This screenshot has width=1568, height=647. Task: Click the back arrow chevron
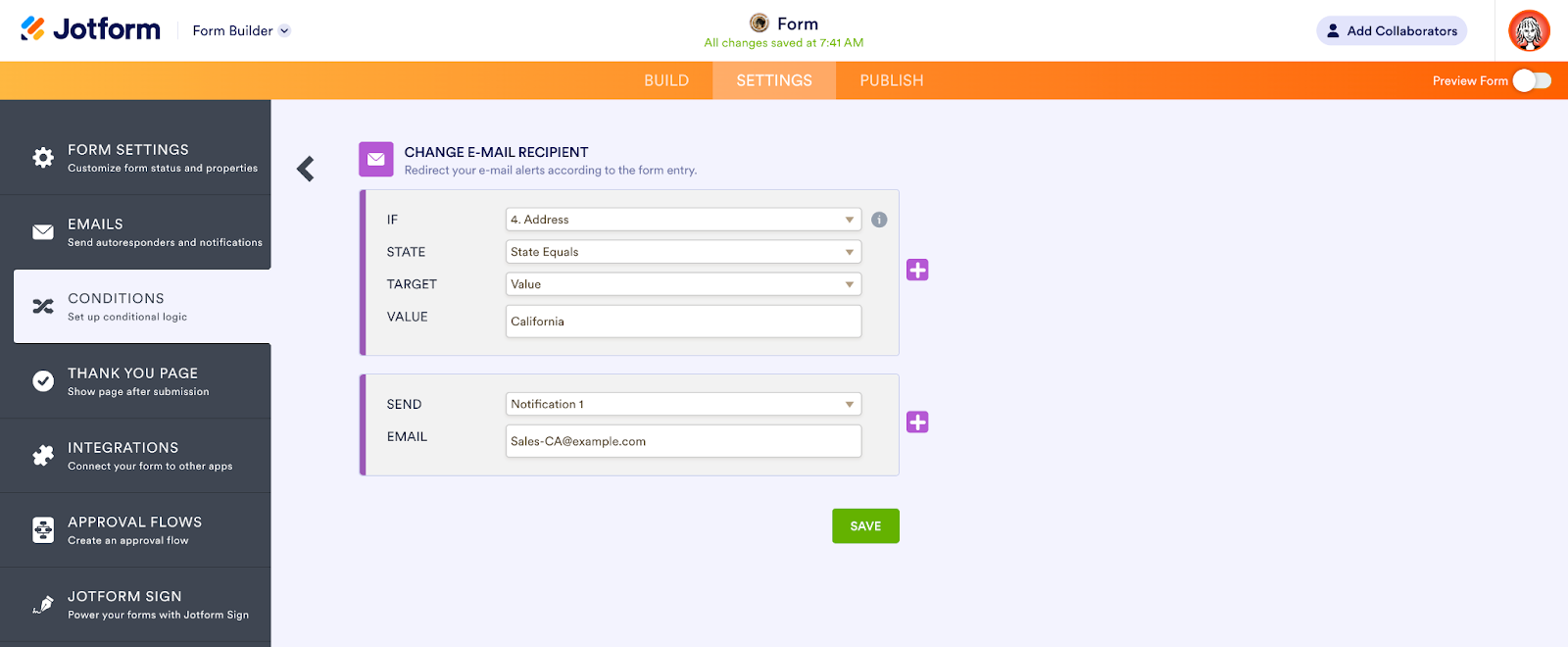click(x=306, y=170)
